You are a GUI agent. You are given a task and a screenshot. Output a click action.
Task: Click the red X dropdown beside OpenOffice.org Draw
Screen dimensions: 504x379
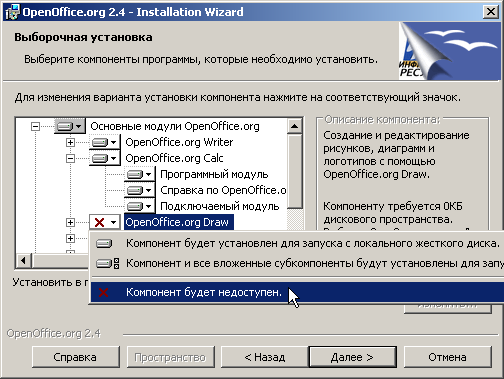(x=104, y=222)
